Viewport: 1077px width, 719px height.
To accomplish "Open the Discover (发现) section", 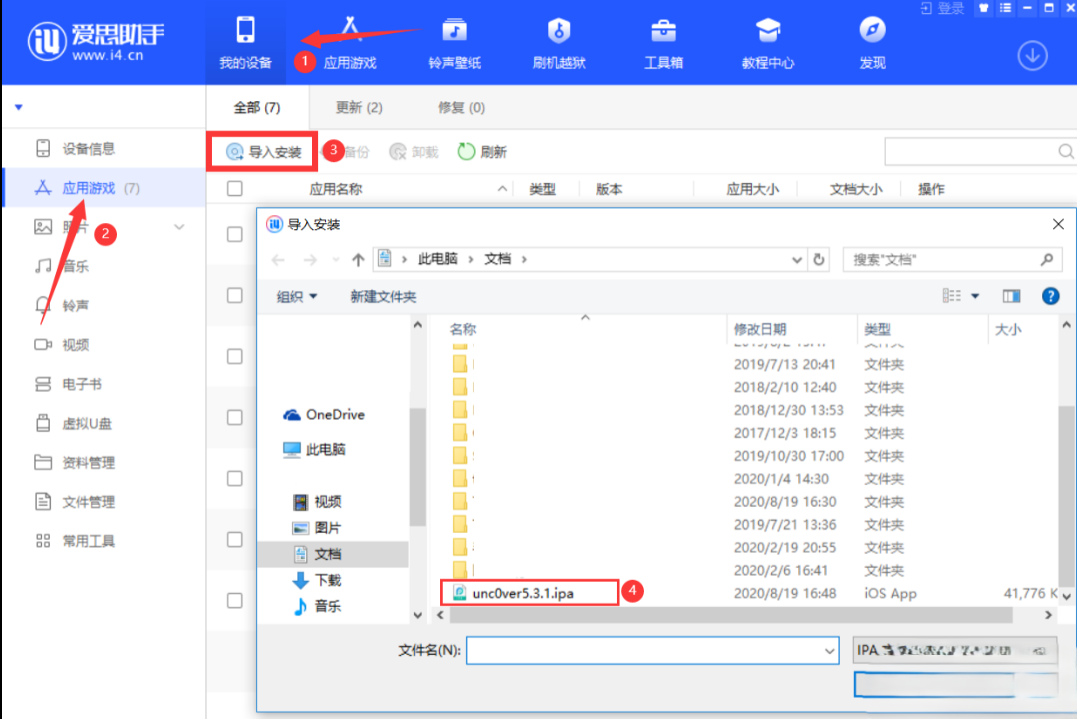I will [x=872, y=43].
